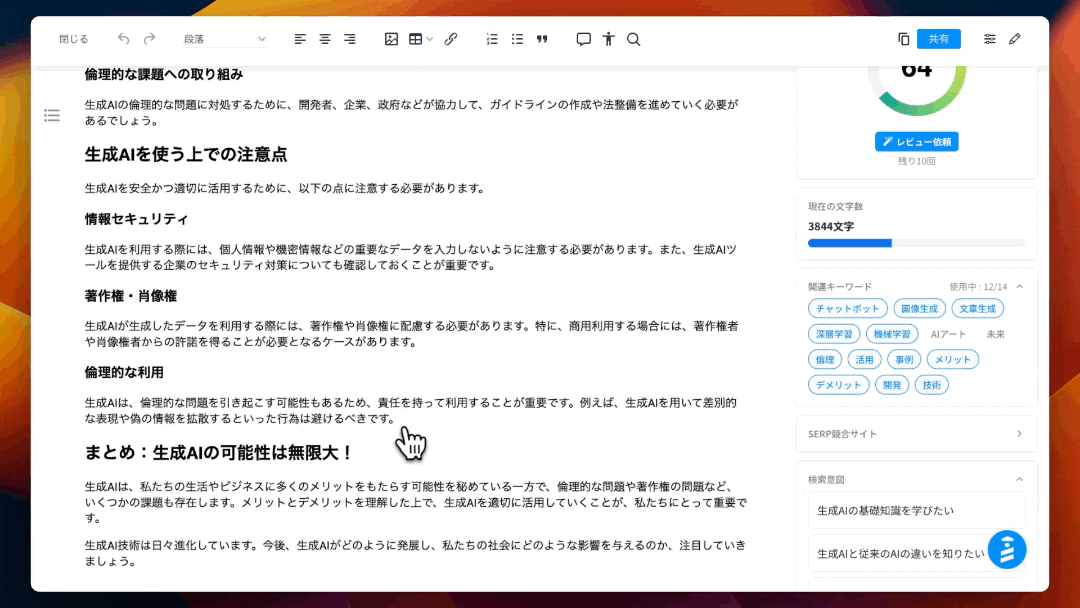Image resolution: width=1080 pixels, height=608 pixels.
Task: Click the insert link icon
Action: [x=451, y=39]
